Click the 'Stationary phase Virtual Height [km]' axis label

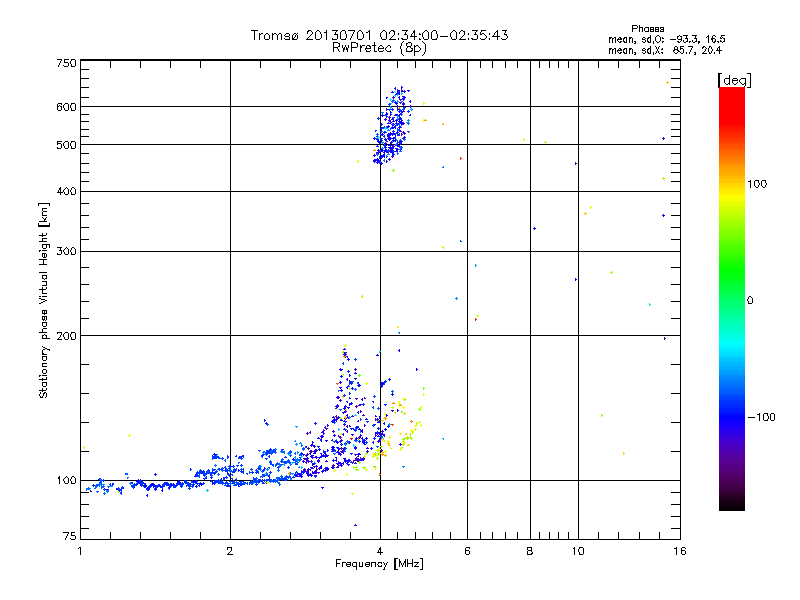pyautogui.click(x=44, y=300)
